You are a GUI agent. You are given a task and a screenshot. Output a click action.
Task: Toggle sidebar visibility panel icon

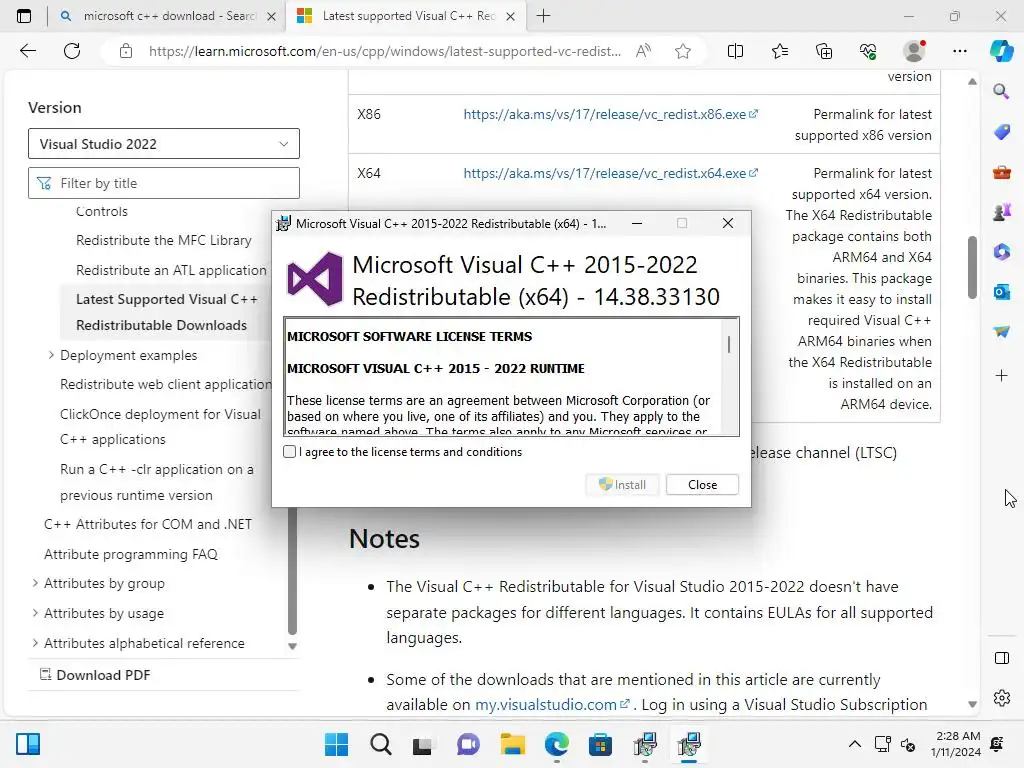pos(1001,658)
